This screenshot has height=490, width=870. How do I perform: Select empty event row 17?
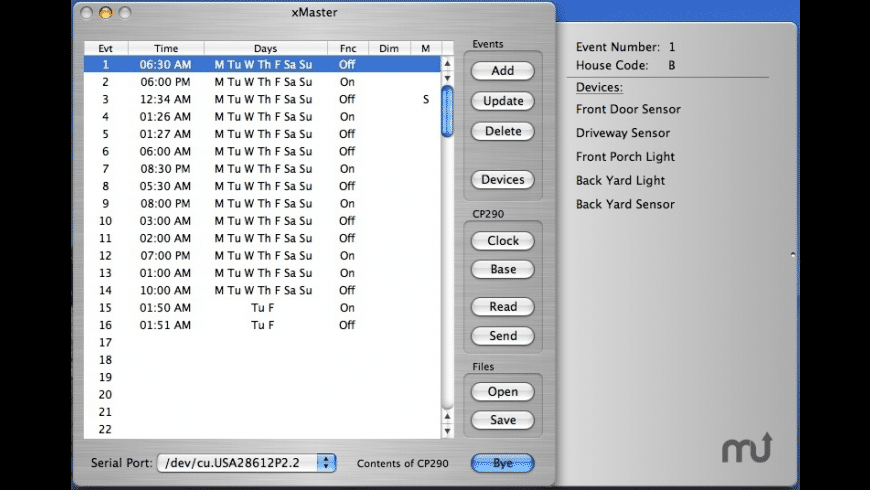click(262, 342)
